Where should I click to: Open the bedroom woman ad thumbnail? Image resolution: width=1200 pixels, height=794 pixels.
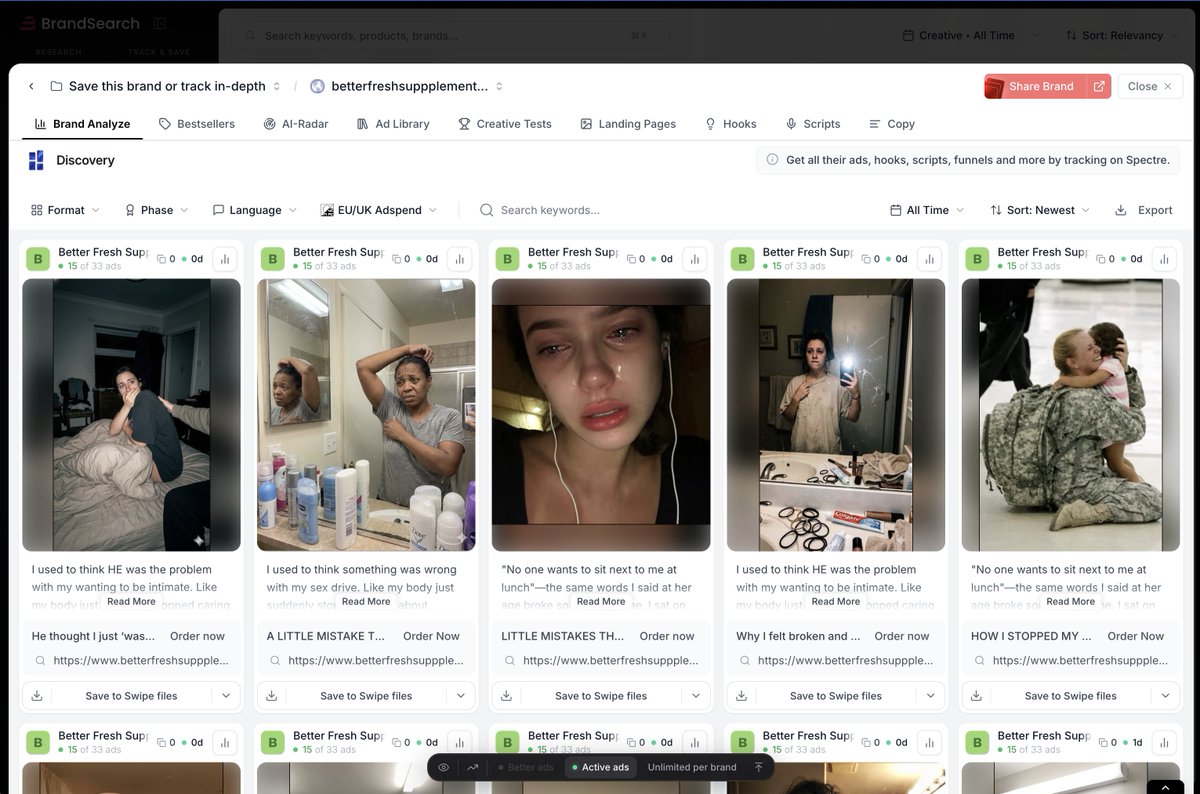pos(131,415)
